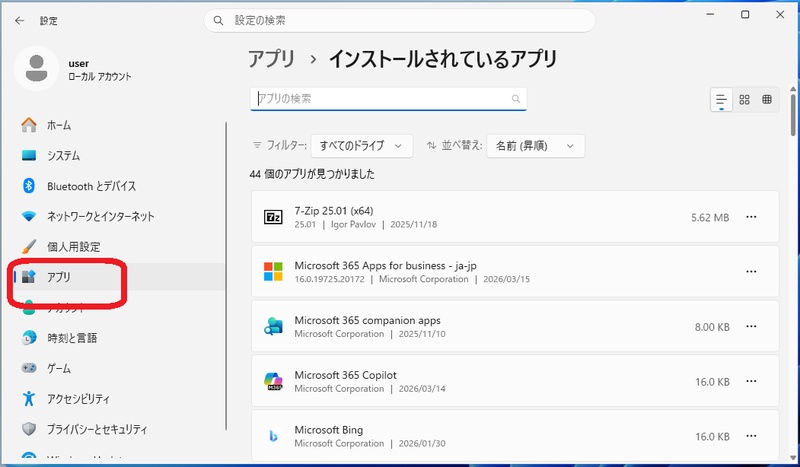
Task: Click the アプリ breadcrumb link
Action: (272, 59)
